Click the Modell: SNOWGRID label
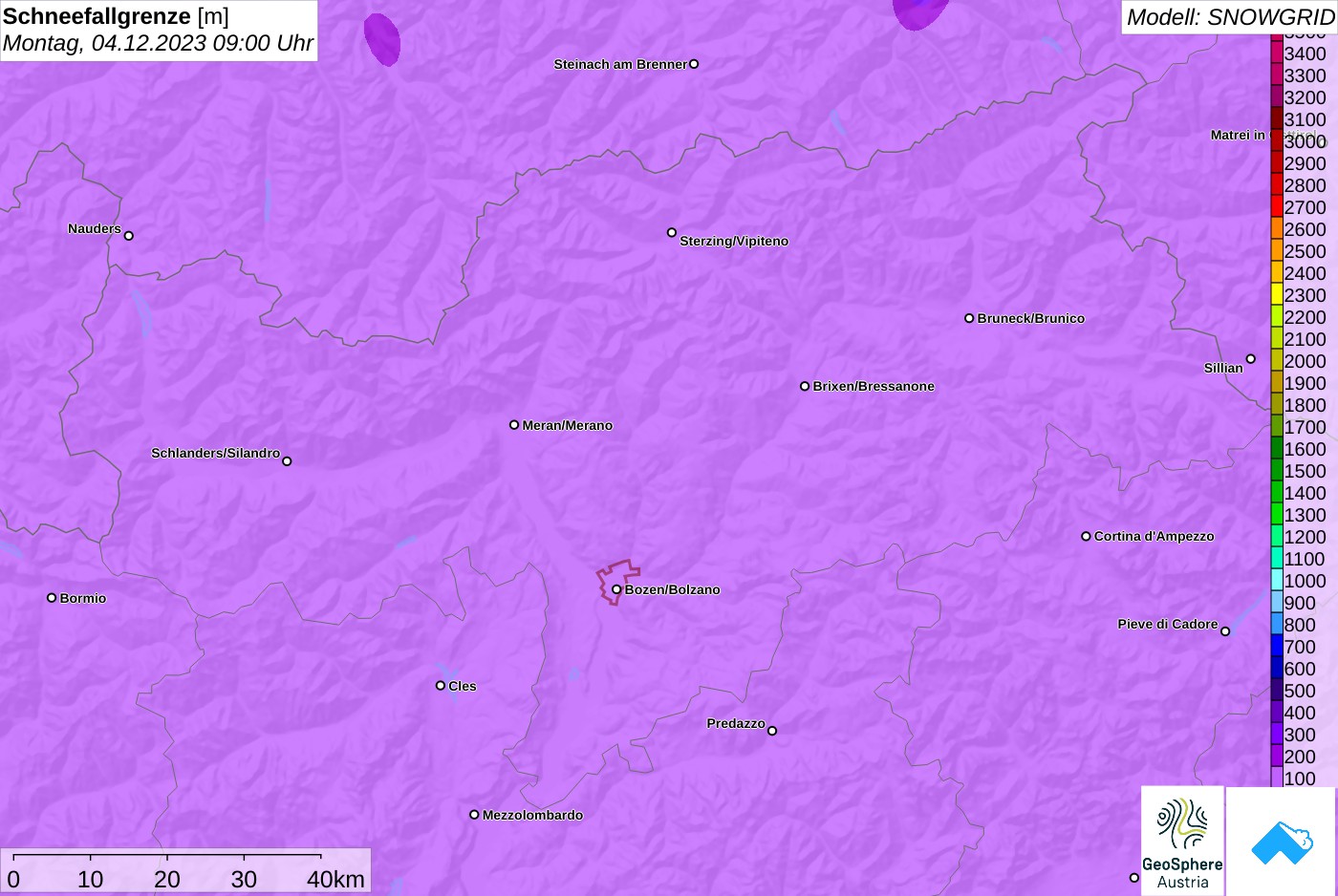The height and width of the screenshot is (896, 1338). (x=1230, y=17)
